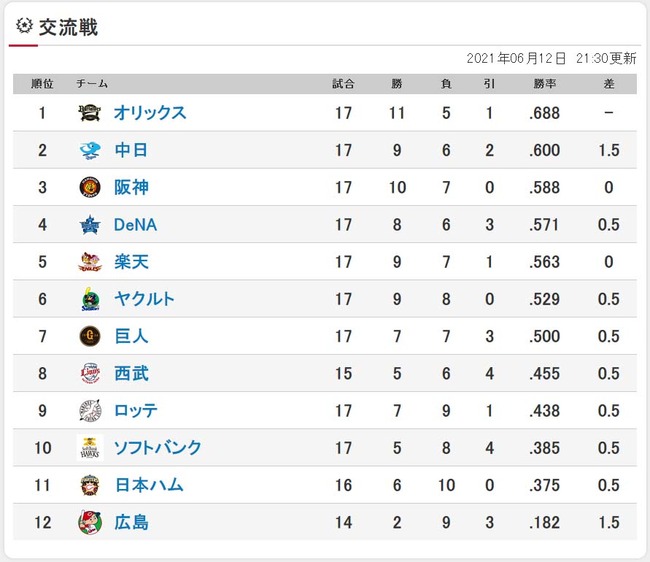Viewport: 650px width, 562px height.
Task: Click the Nippon-Ham Fighters team logo
Action: coord(90,485)
